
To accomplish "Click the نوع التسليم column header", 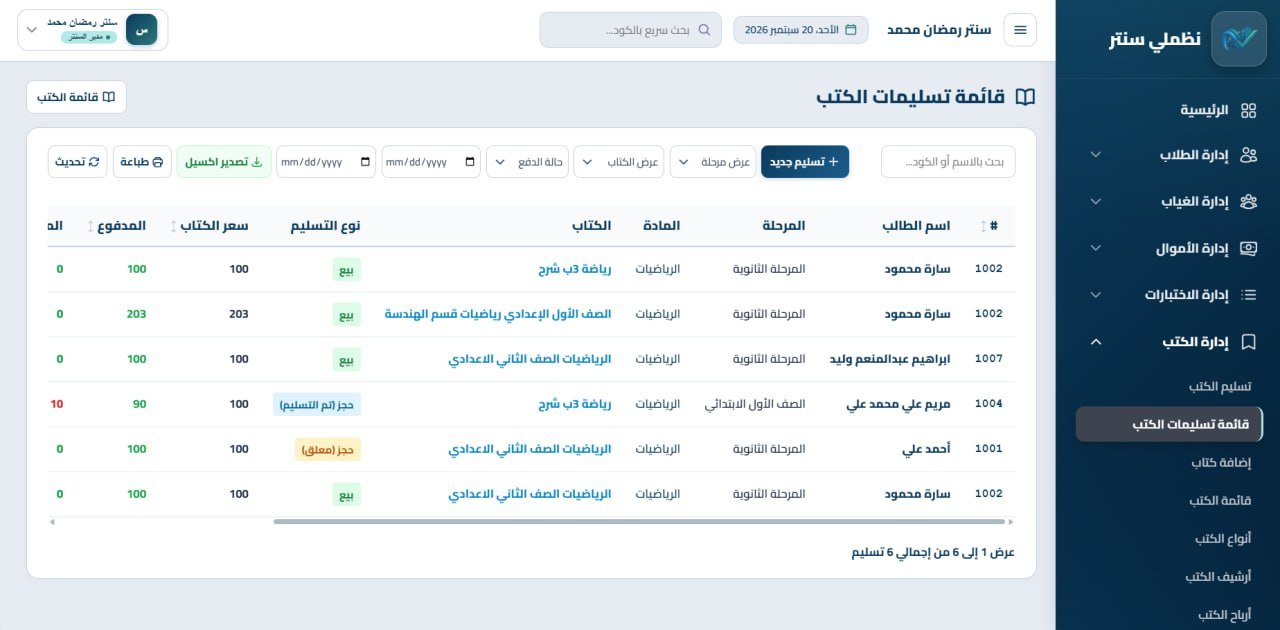I will [x=325, y=226].
